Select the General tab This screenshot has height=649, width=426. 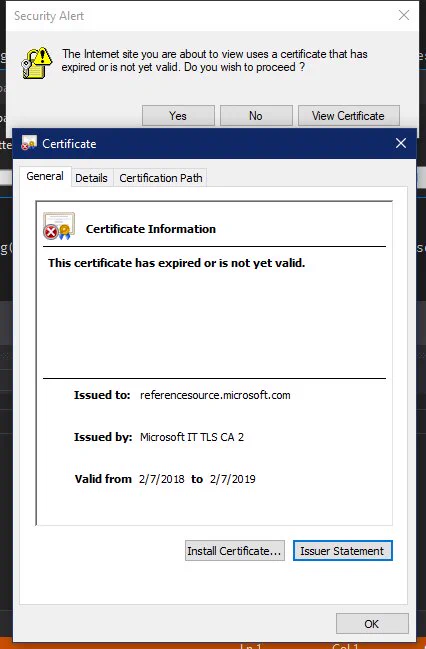tap(45, 176)
